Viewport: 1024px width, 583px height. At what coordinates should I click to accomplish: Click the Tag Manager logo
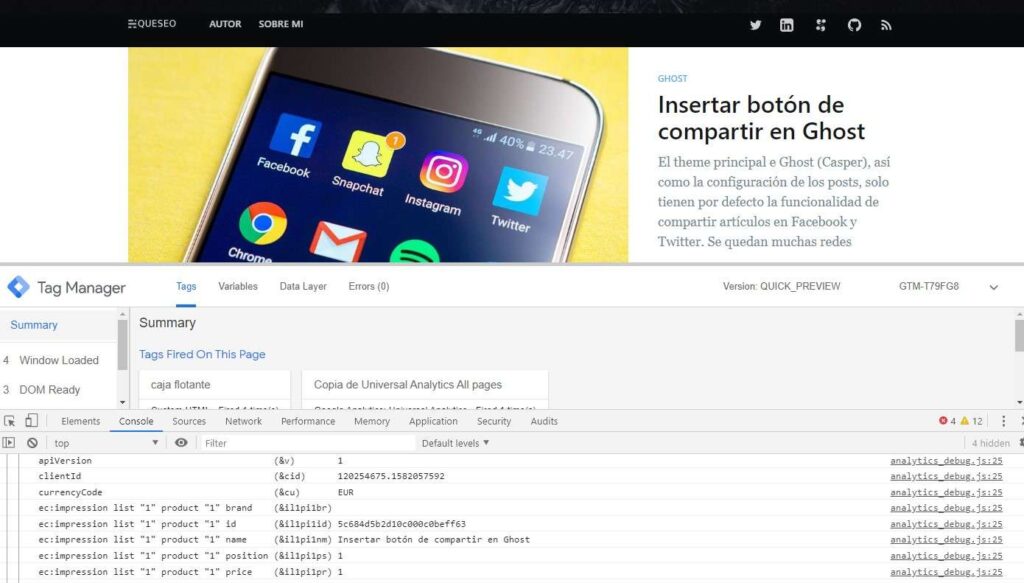[x=18, y=287]
